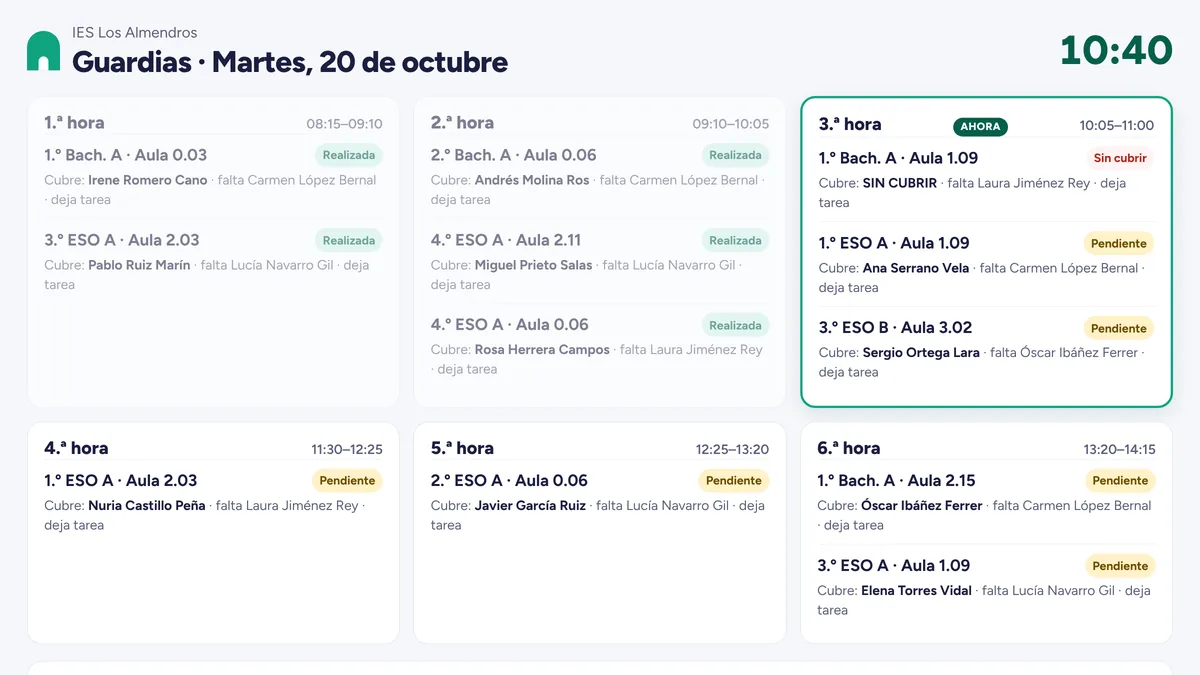The height and width of the screenshot is (675, 1200).
Task: Open the 1.ª hora card header
Action: pyautogui.click(x=213, y=123)
